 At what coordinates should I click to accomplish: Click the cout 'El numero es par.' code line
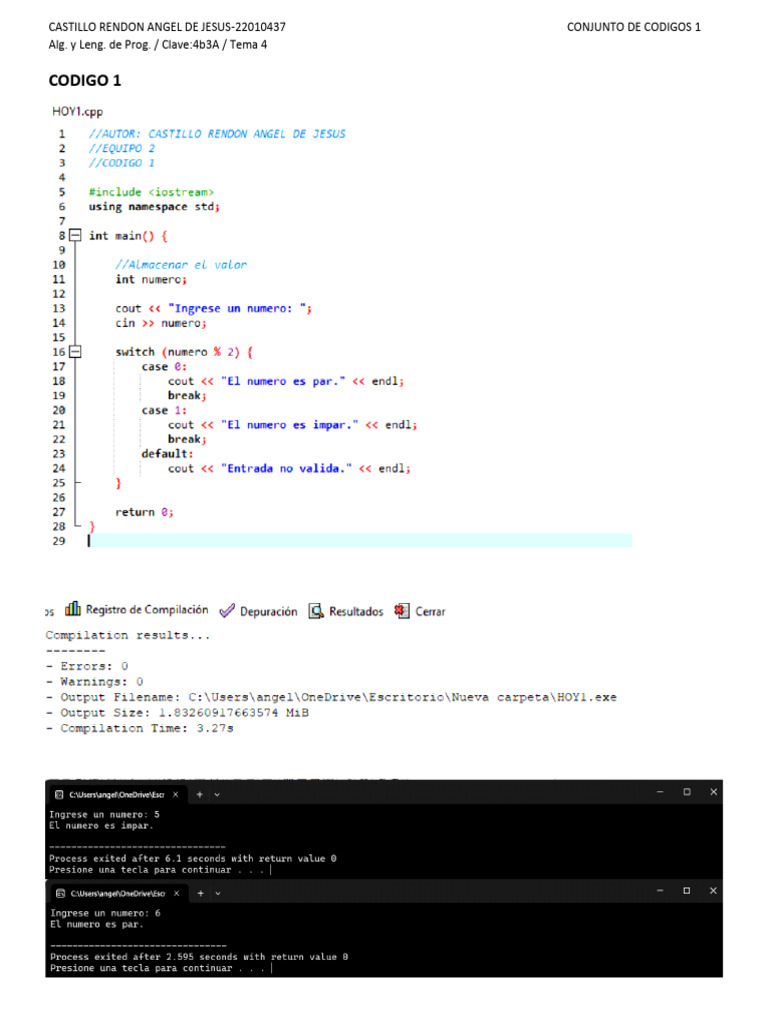click(x=286, y=381)
